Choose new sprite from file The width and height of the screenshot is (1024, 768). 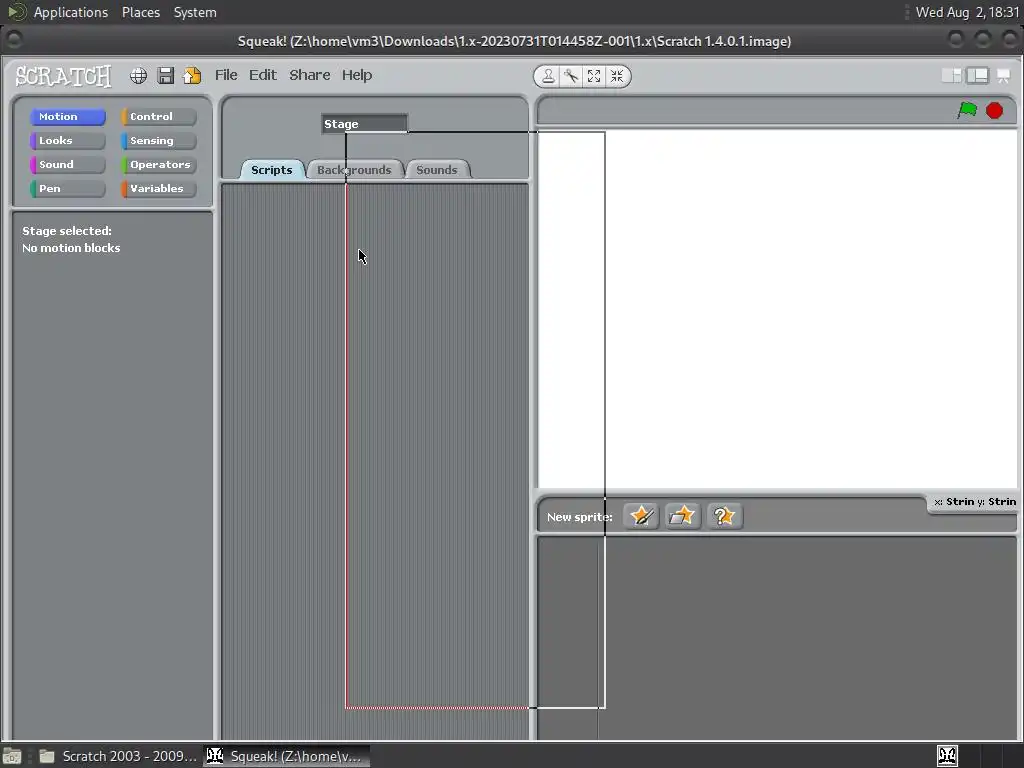(682, 516)
